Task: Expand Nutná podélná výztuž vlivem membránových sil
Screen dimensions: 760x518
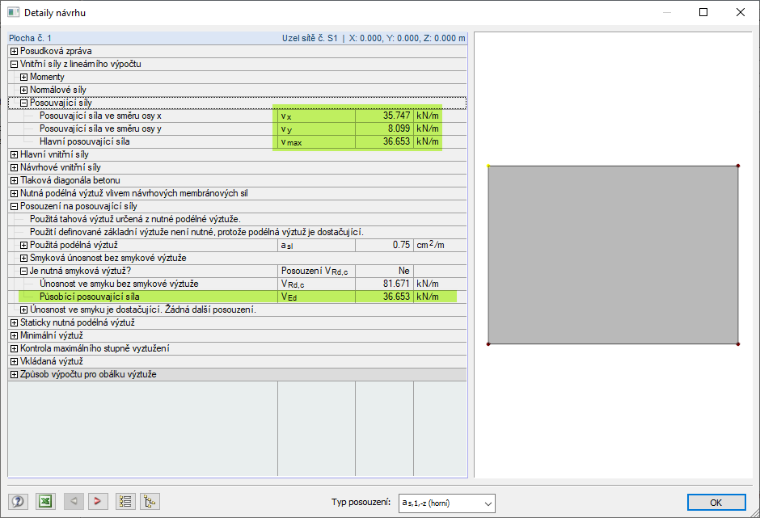Action: pyautogui.click(x=14, y=193)
